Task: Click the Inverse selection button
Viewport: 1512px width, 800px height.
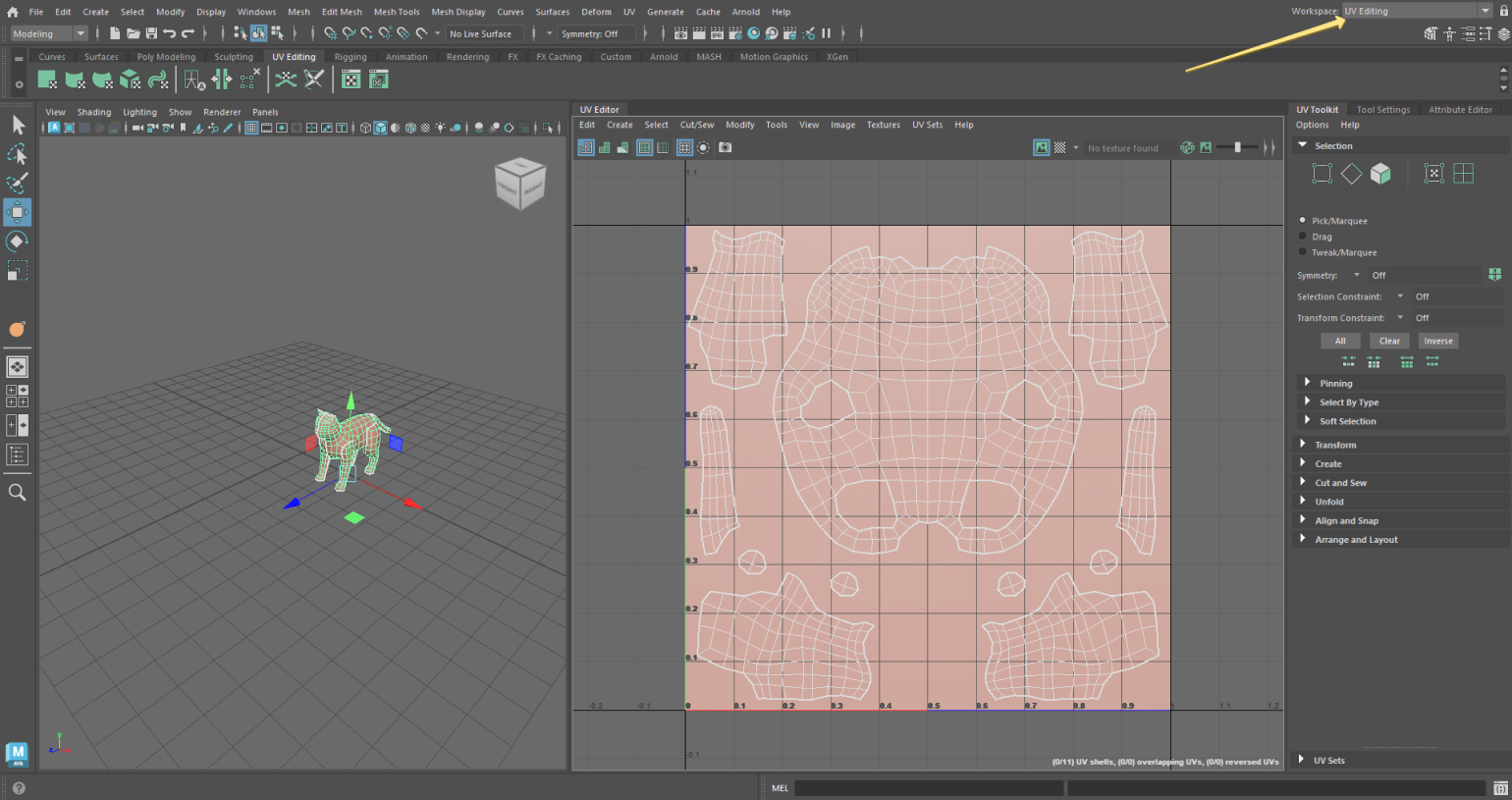Action: click(1437, 341)
